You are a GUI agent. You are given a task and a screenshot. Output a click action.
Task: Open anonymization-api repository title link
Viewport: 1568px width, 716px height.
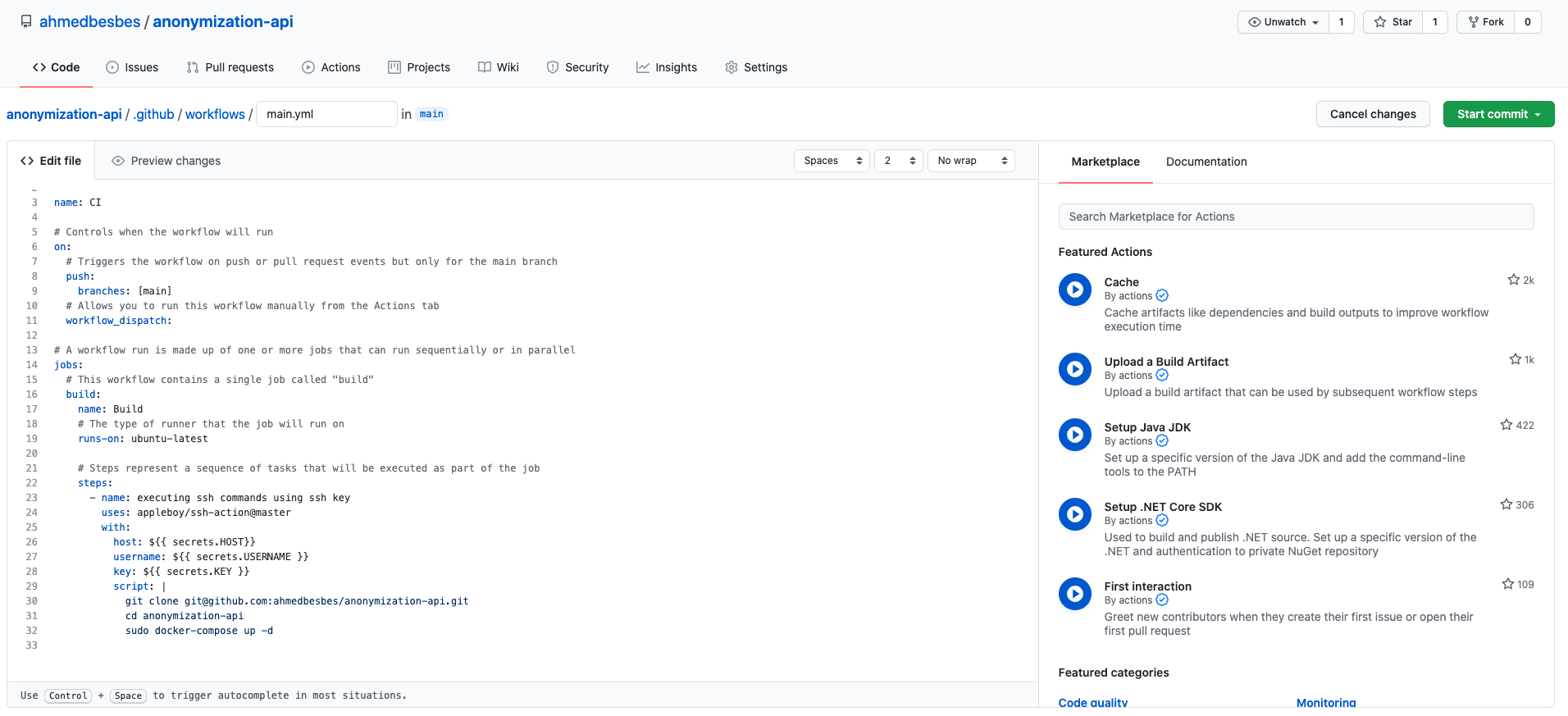point(222,22)
